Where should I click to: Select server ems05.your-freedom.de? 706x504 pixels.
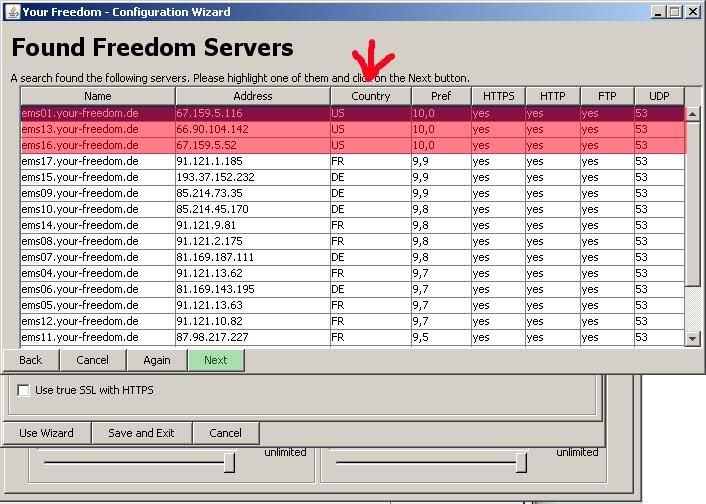353,305
